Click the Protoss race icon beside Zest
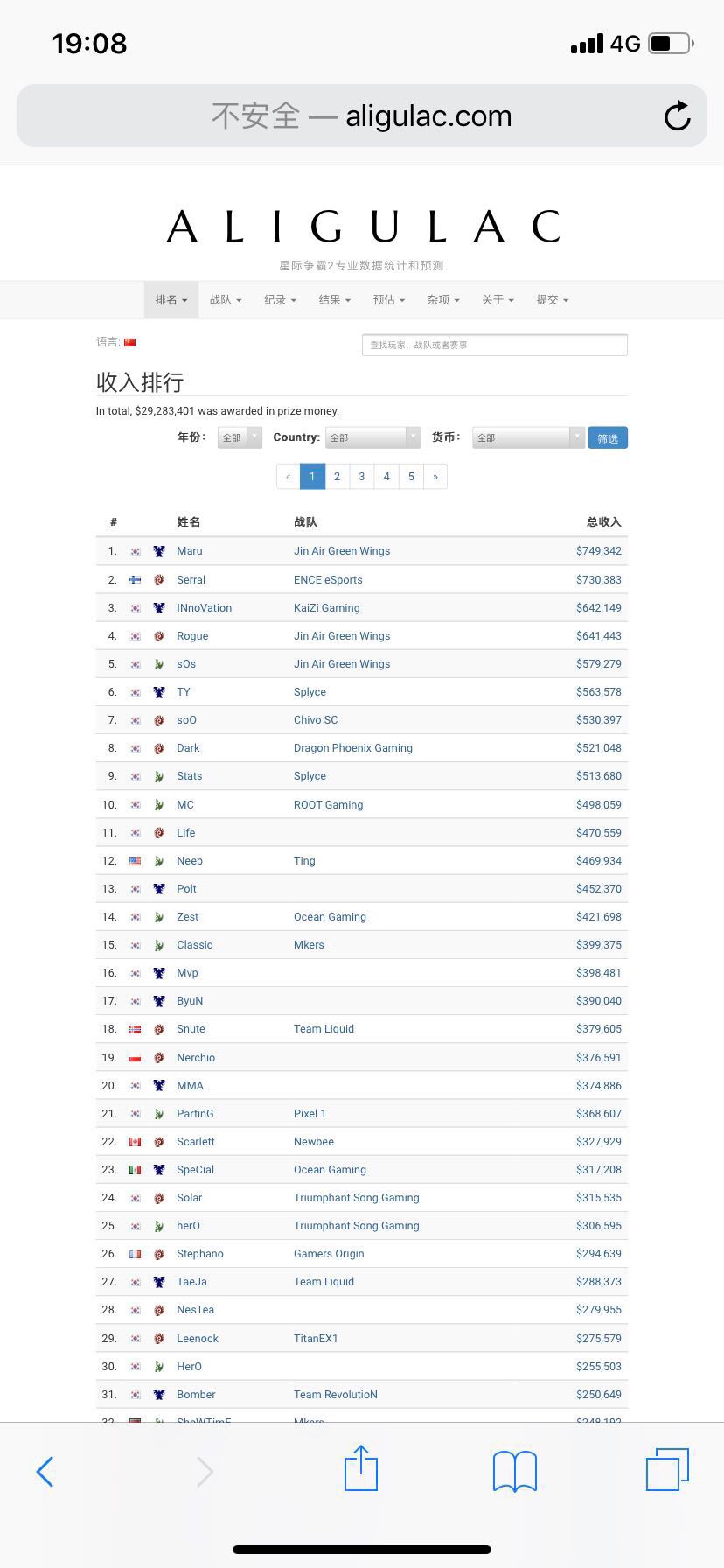Viewport: 724px width, 1568px height. pos(159,917)
